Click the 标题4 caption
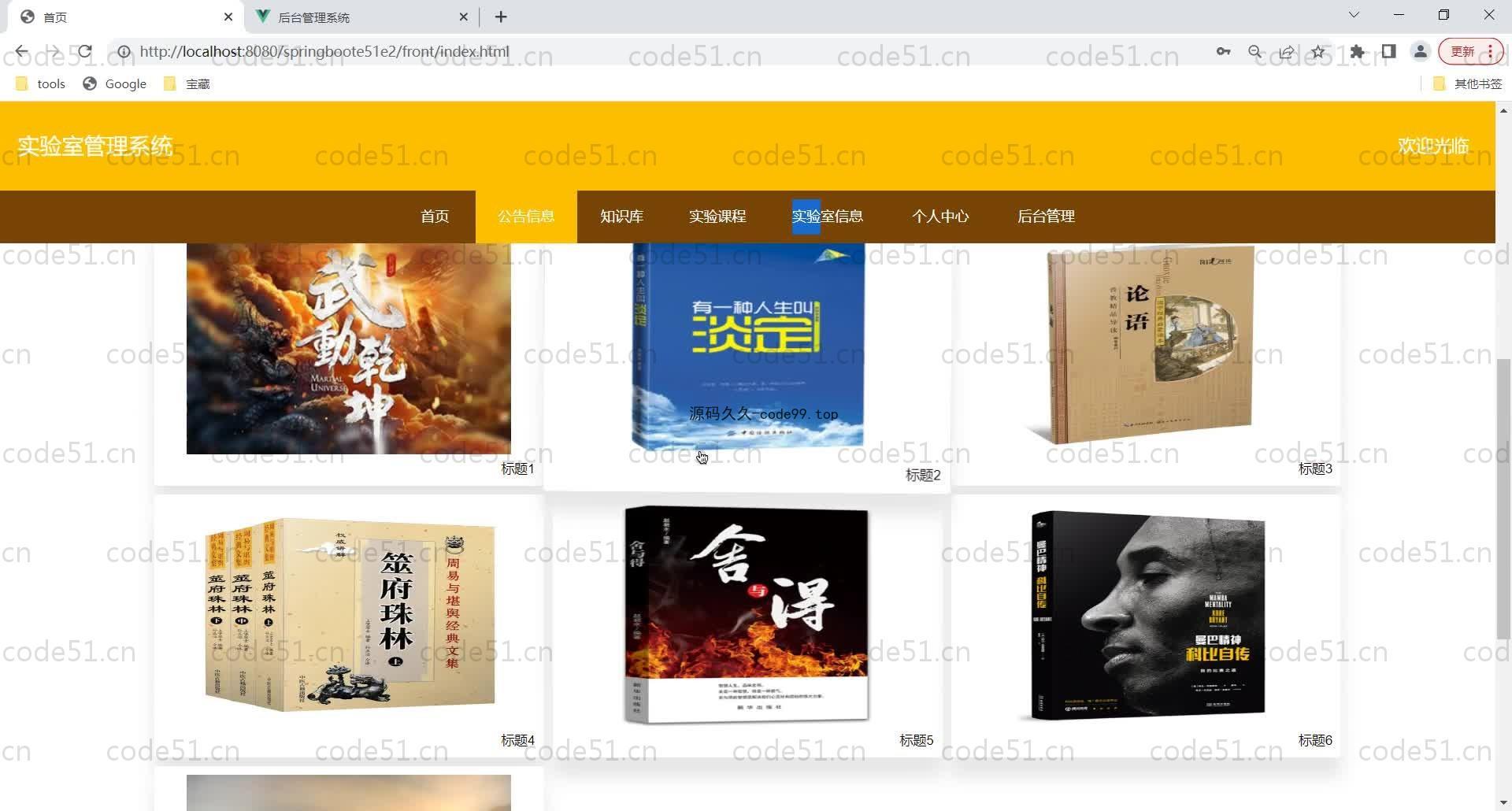The width and height of the screenshot is (1512, 811). point(517,741)
